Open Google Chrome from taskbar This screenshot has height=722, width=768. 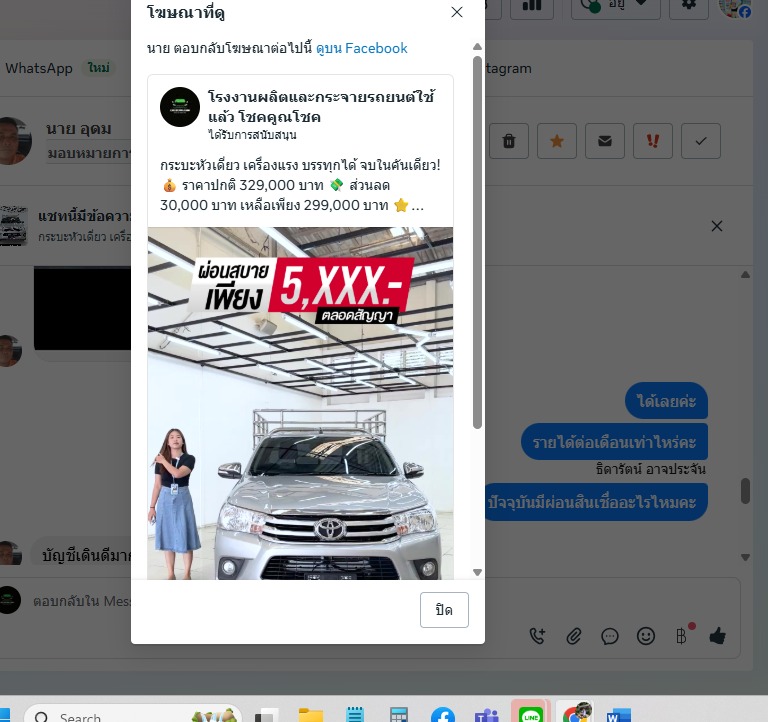tap(575, 713)
